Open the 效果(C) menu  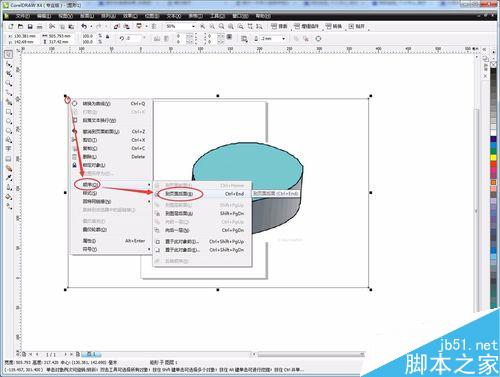tap(130, 16)
